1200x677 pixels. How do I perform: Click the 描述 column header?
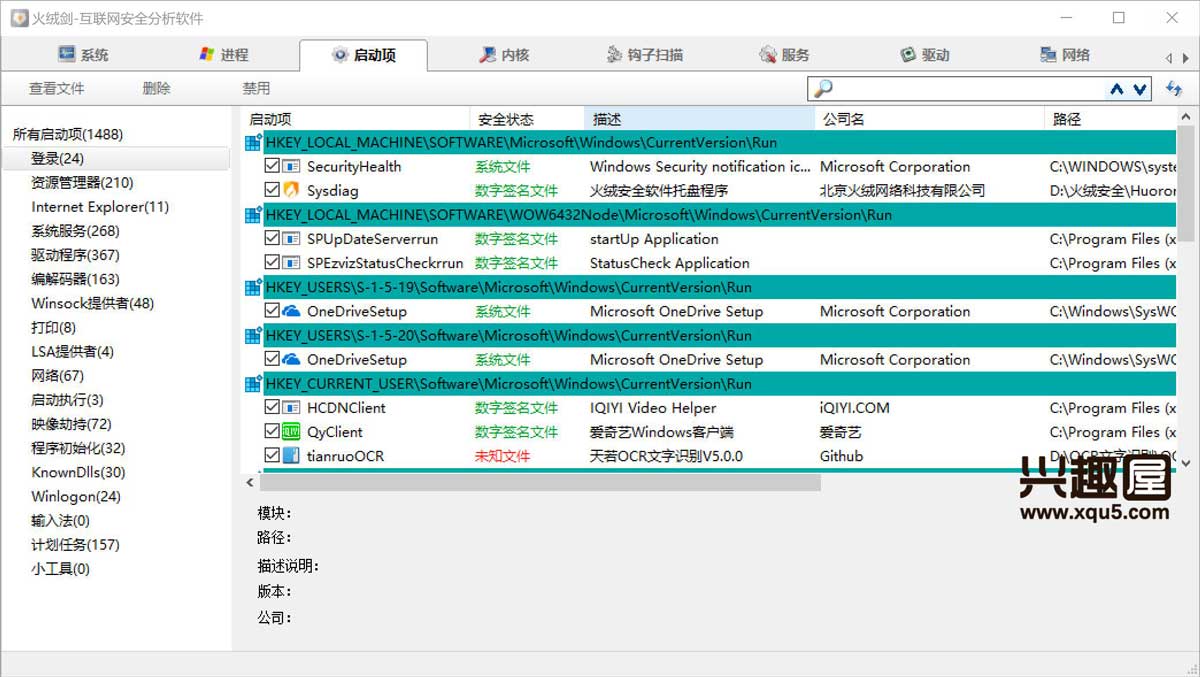pyautogui.click(x=699, y=119)
